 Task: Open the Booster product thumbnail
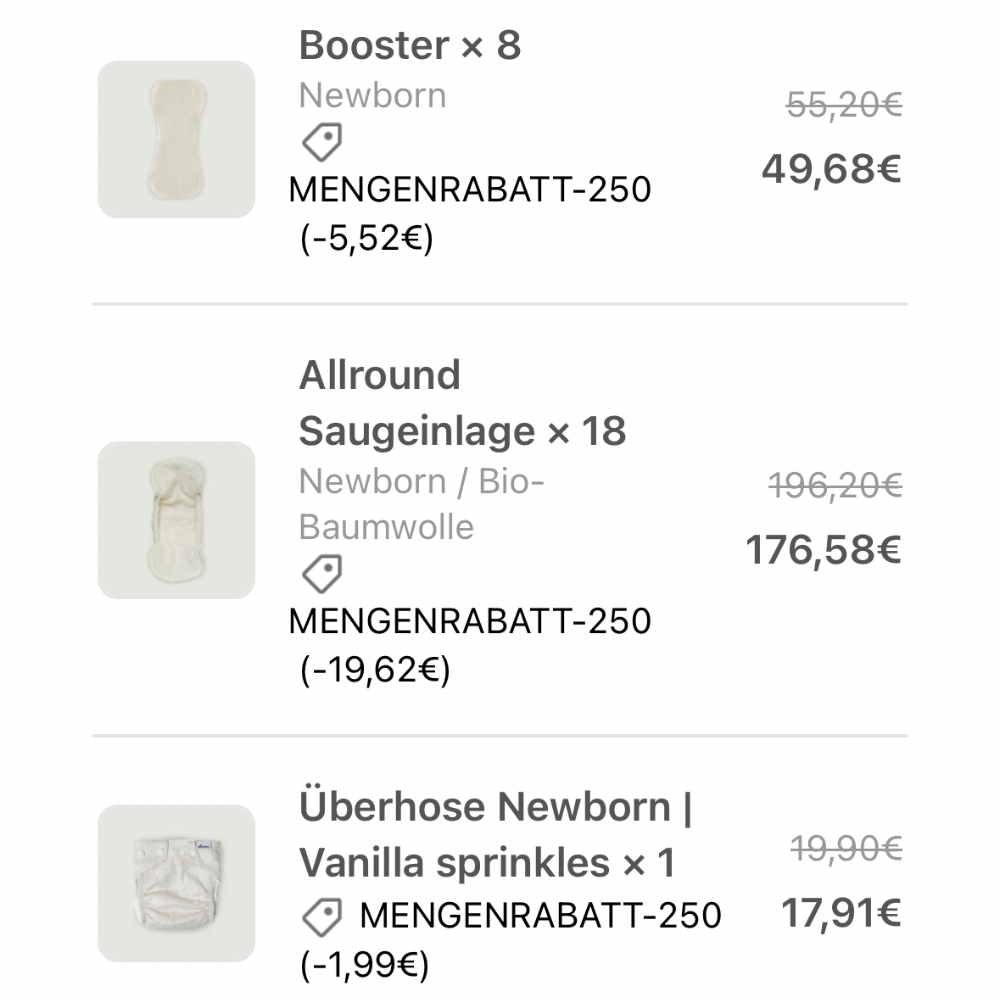pos(176,139)
